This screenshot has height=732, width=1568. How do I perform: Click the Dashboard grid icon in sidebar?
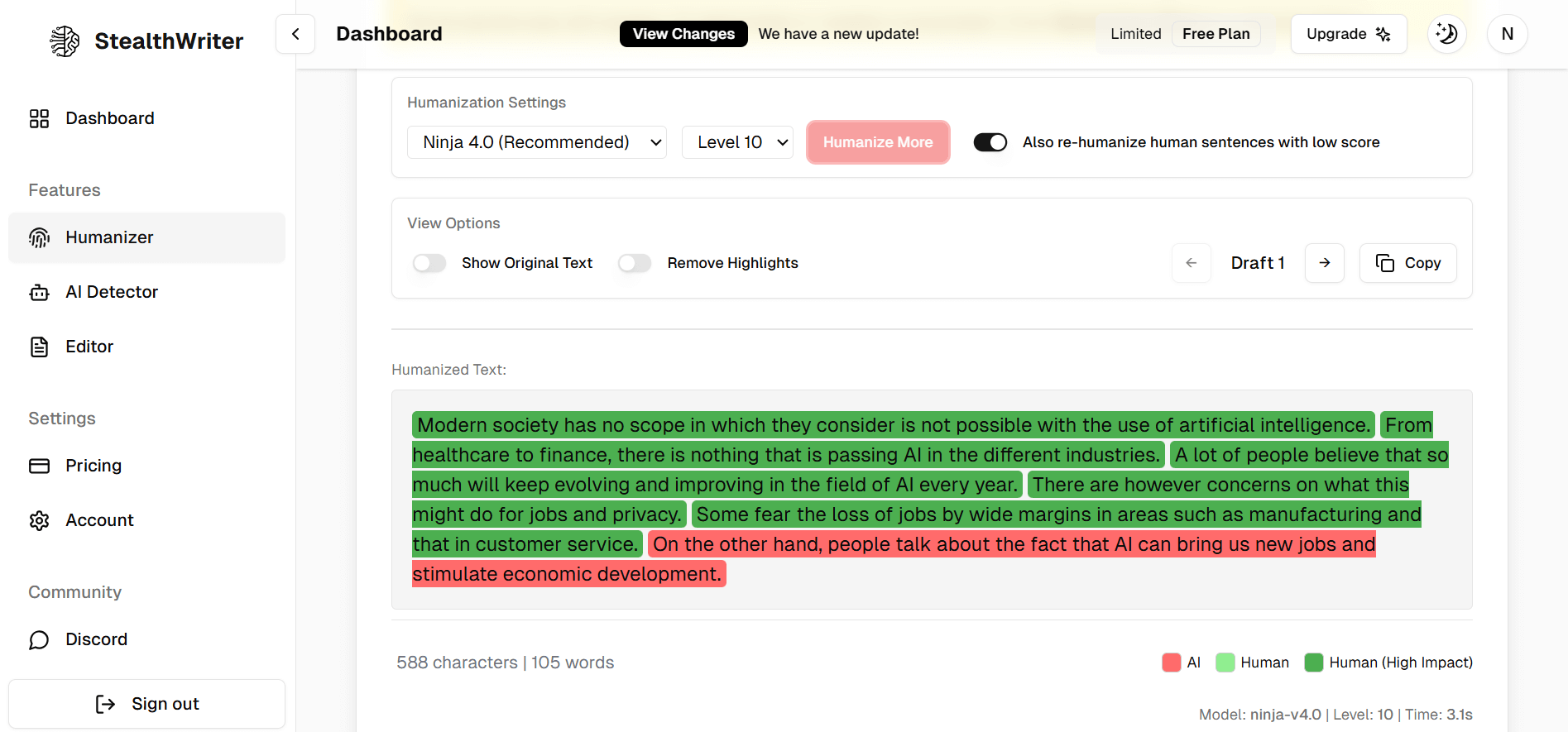click(x=39, y=118)
